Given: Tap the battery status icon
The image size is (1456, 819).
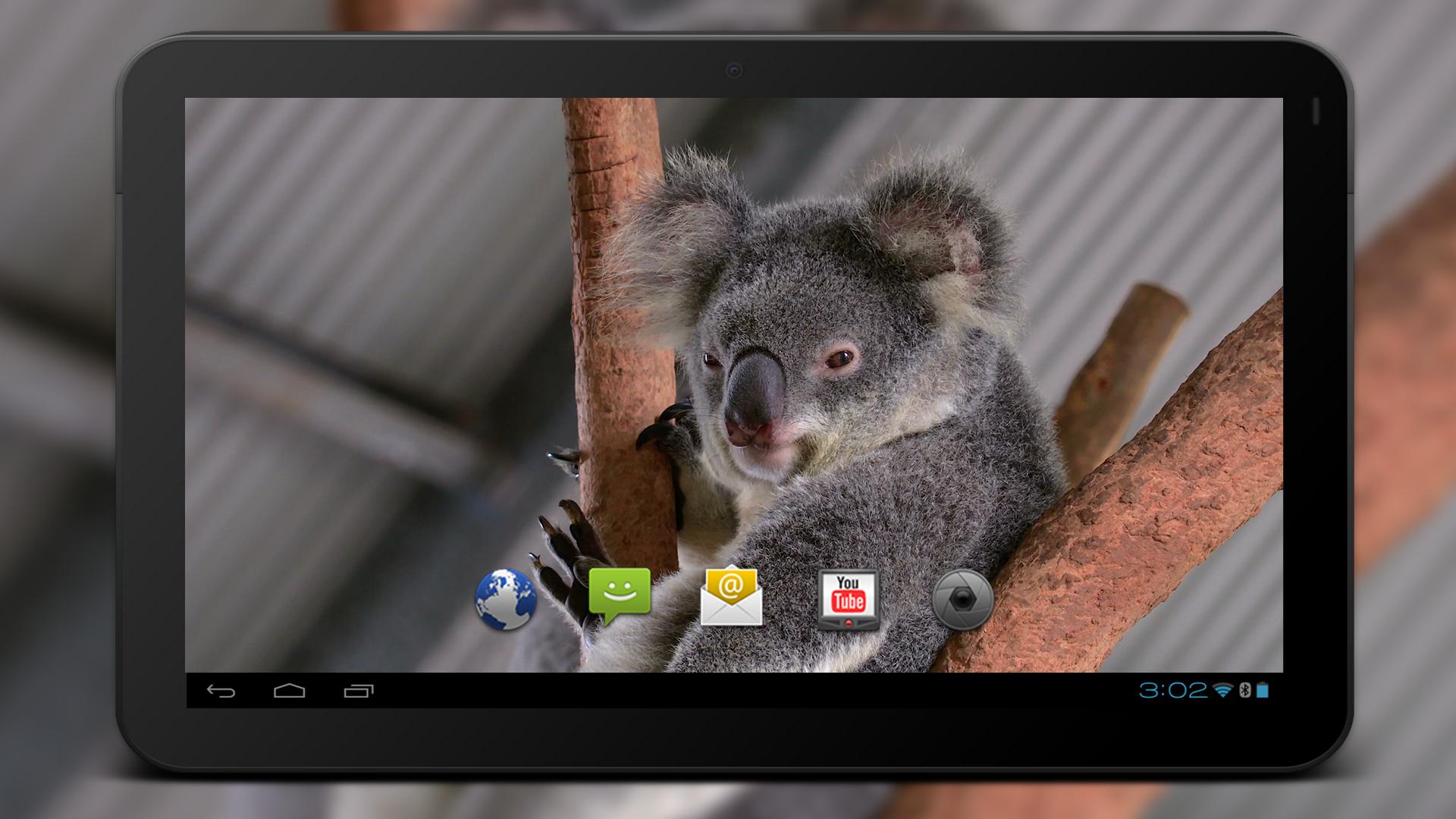Looking at the screenshot, I should 1263,690.
